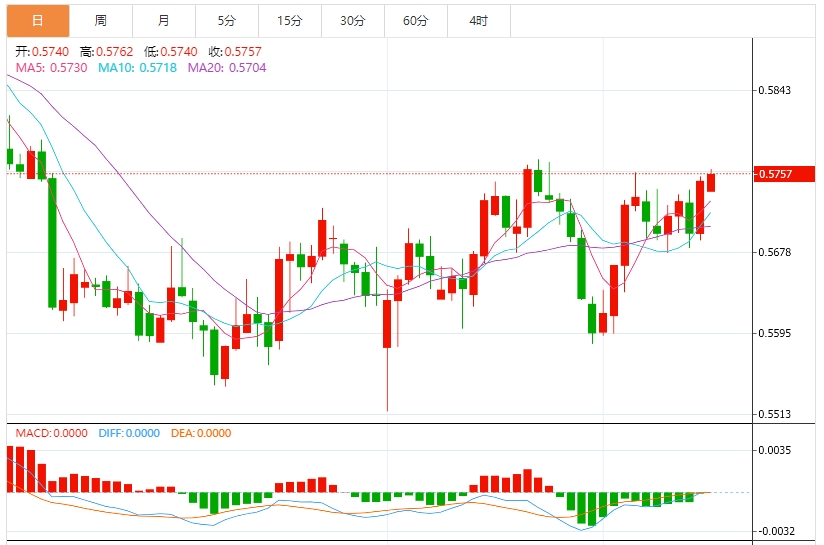Click the 0.0035 MACD axis label

click(775, 450)
